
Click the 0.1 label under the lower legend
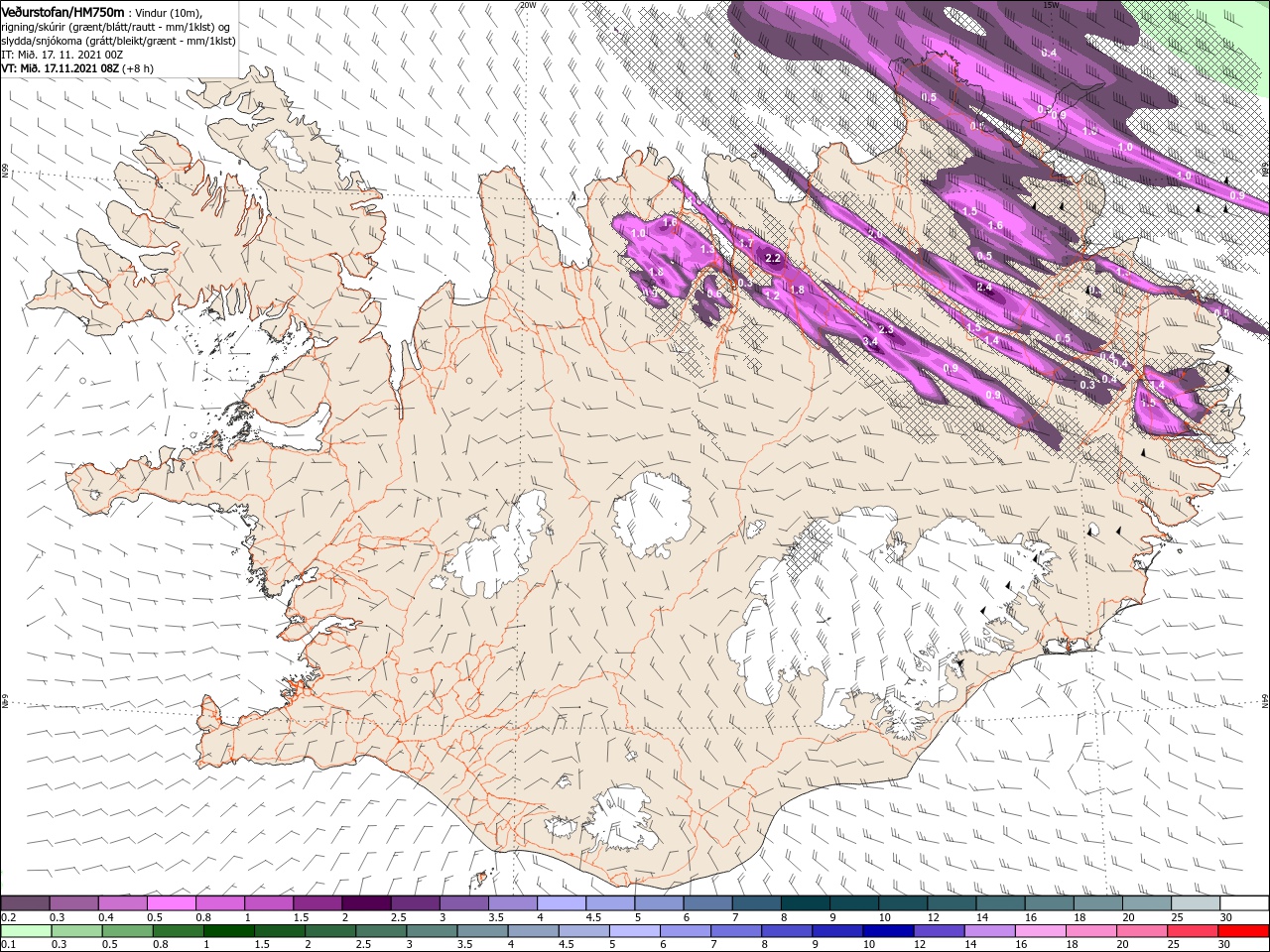pyautogui.click(x=9, y=944)
